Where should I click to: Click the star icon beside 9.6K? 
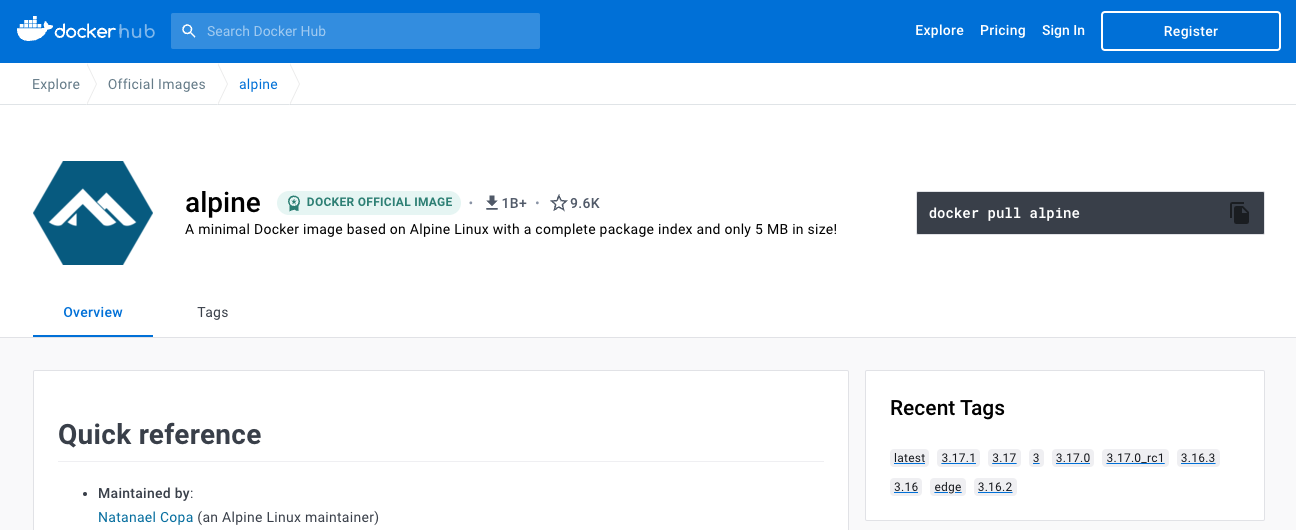tap(559, 203)
